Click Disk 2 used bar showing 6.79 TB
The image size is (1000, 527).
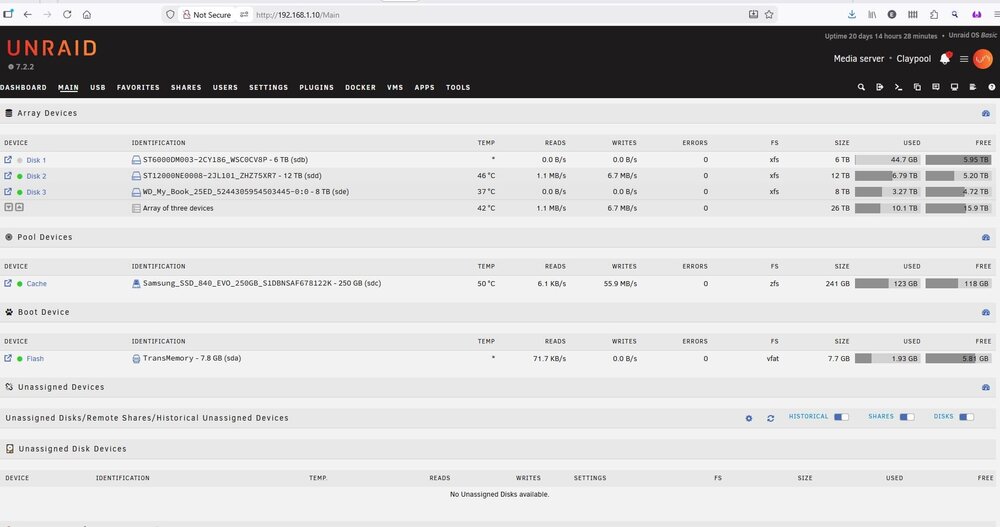point(887,175)
